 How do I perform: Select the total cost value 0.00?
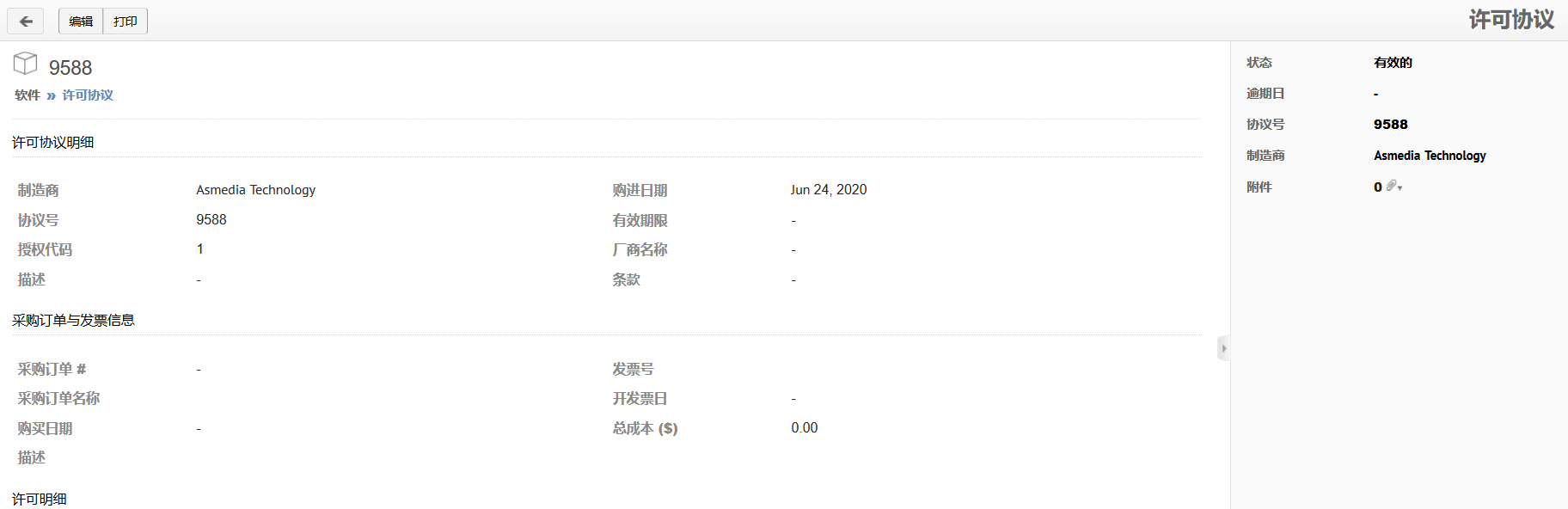click(x=805, y=428)
